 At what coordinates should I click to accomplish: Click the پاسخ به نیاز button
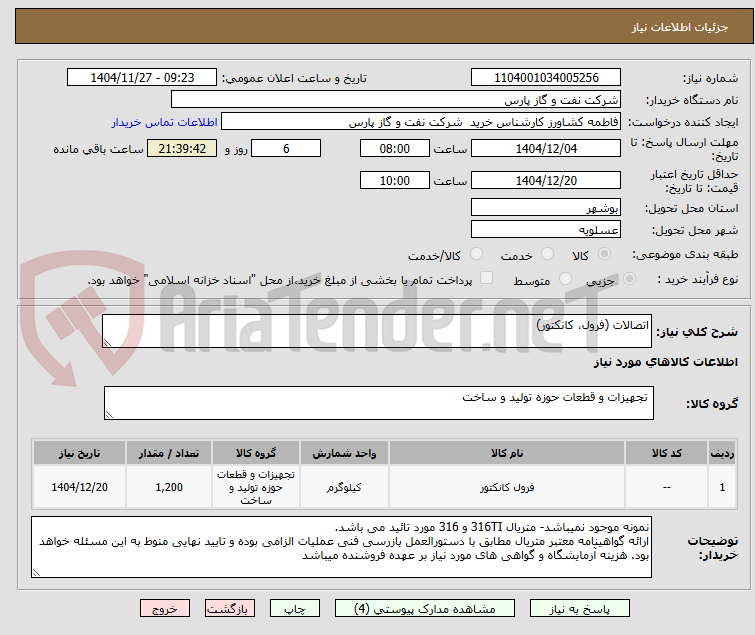click(x=580, y=609)
